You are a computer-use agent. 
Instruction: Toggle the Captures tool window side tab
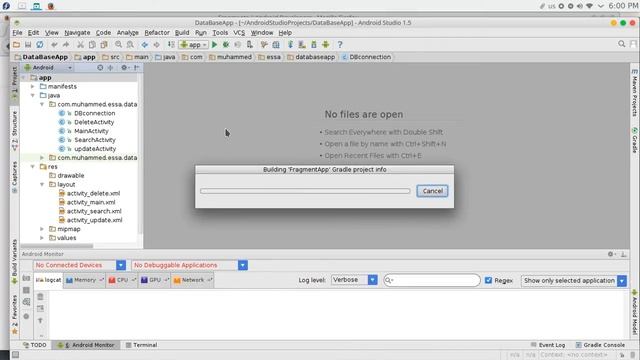15,177
